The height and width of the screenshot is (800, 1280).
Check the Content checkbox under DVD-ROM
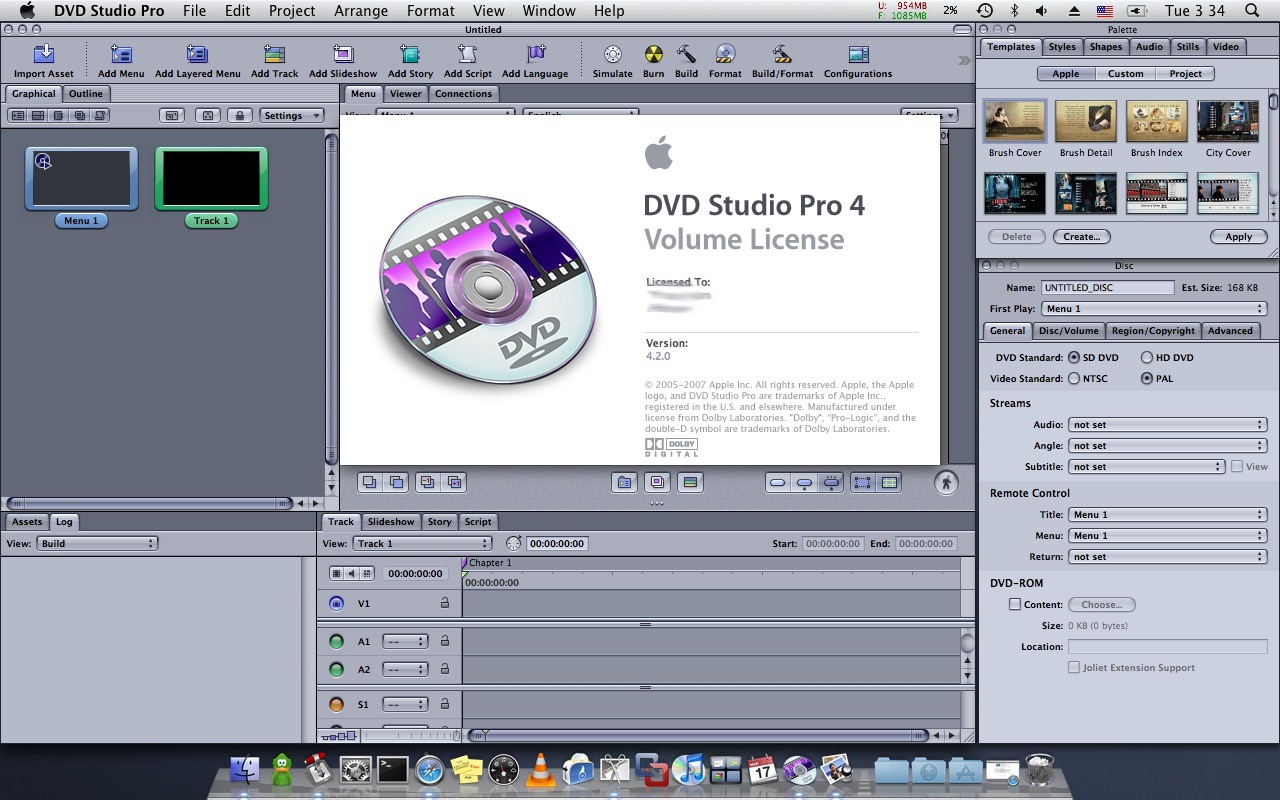[x=1014, y=604]
